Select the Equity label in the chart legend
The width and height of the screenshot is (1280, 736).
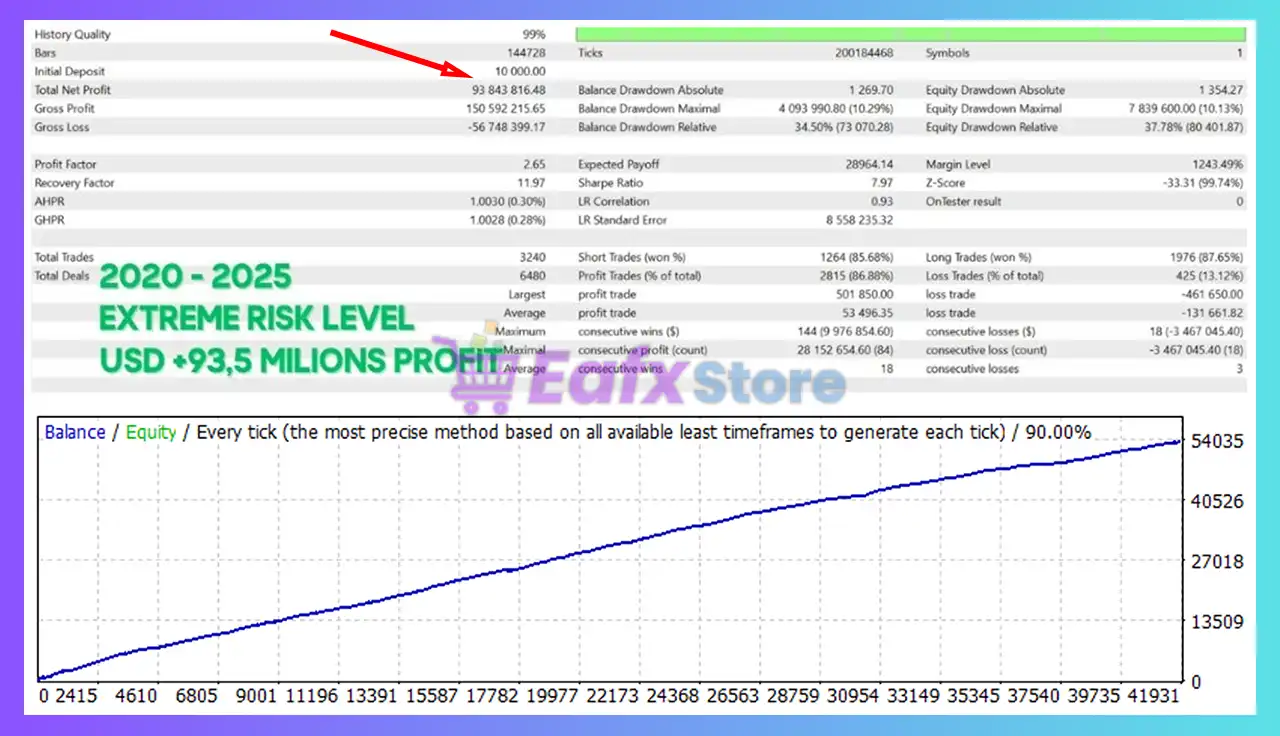(151, 432)
